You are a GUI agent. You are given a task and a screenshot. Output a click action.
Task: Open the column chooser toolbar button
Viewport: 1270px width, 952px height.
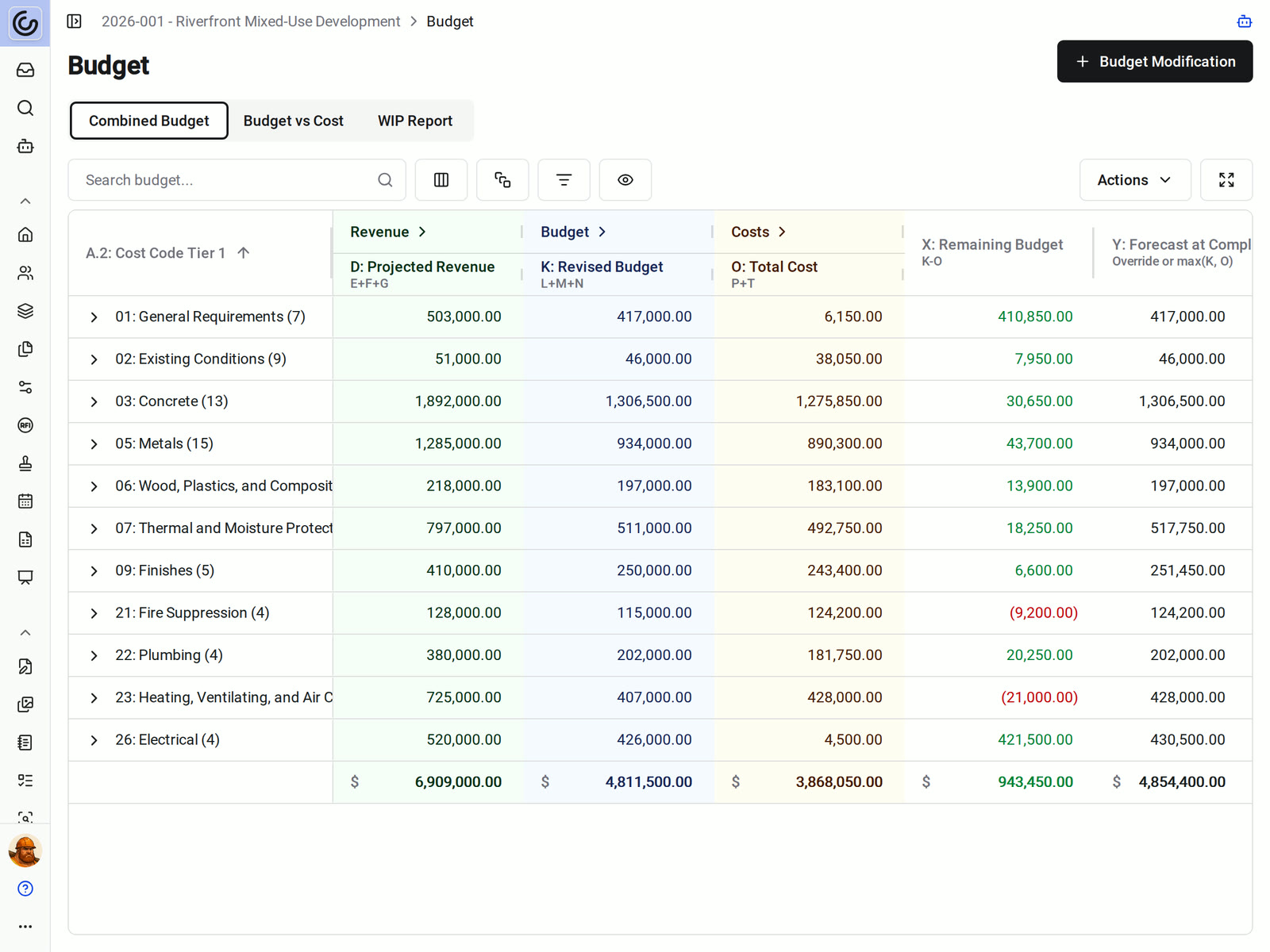(441, 180)
